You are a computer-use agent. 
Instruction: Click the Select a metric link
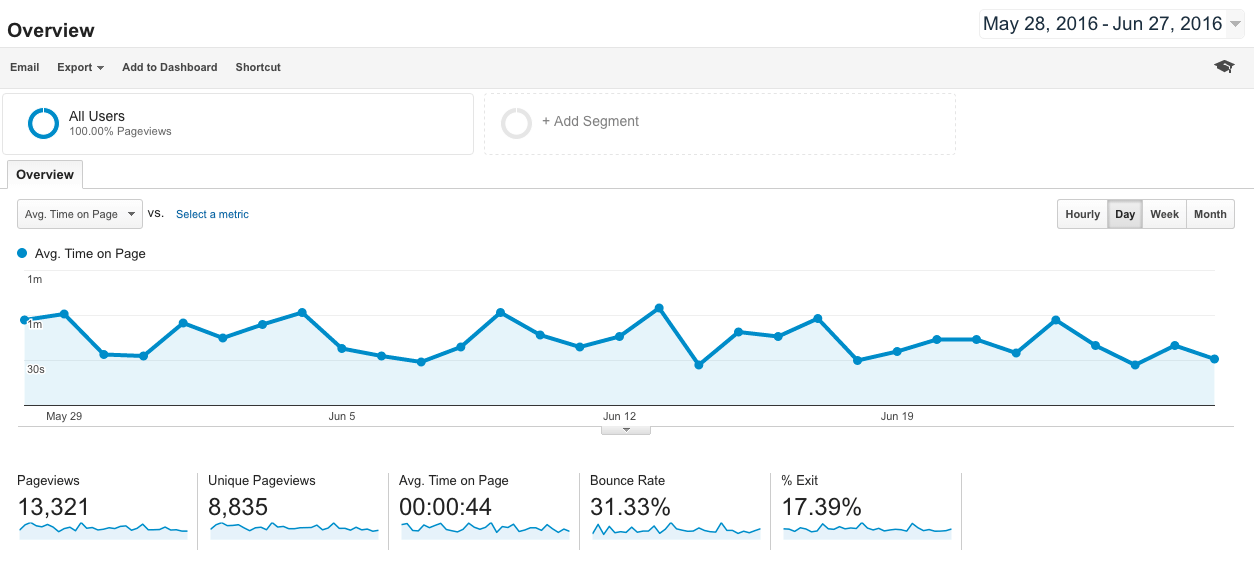[x=212, y=214]
